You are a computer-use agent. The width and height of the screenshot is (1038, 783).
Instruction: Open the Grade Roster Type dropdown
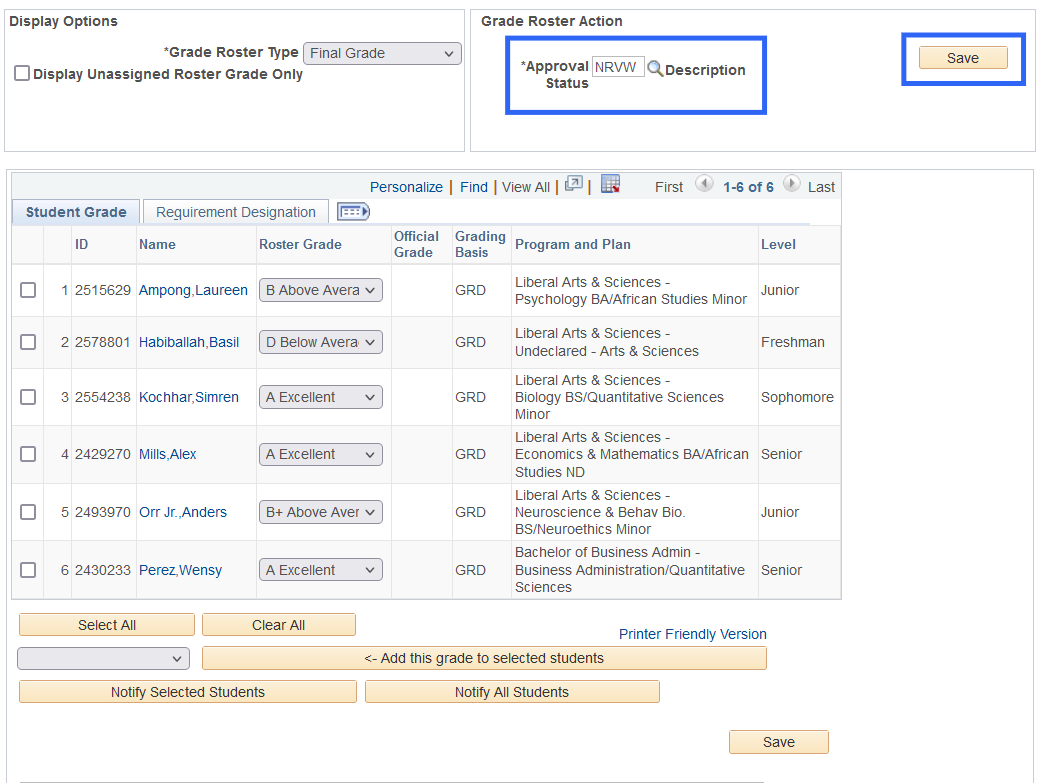coord(382,53)
